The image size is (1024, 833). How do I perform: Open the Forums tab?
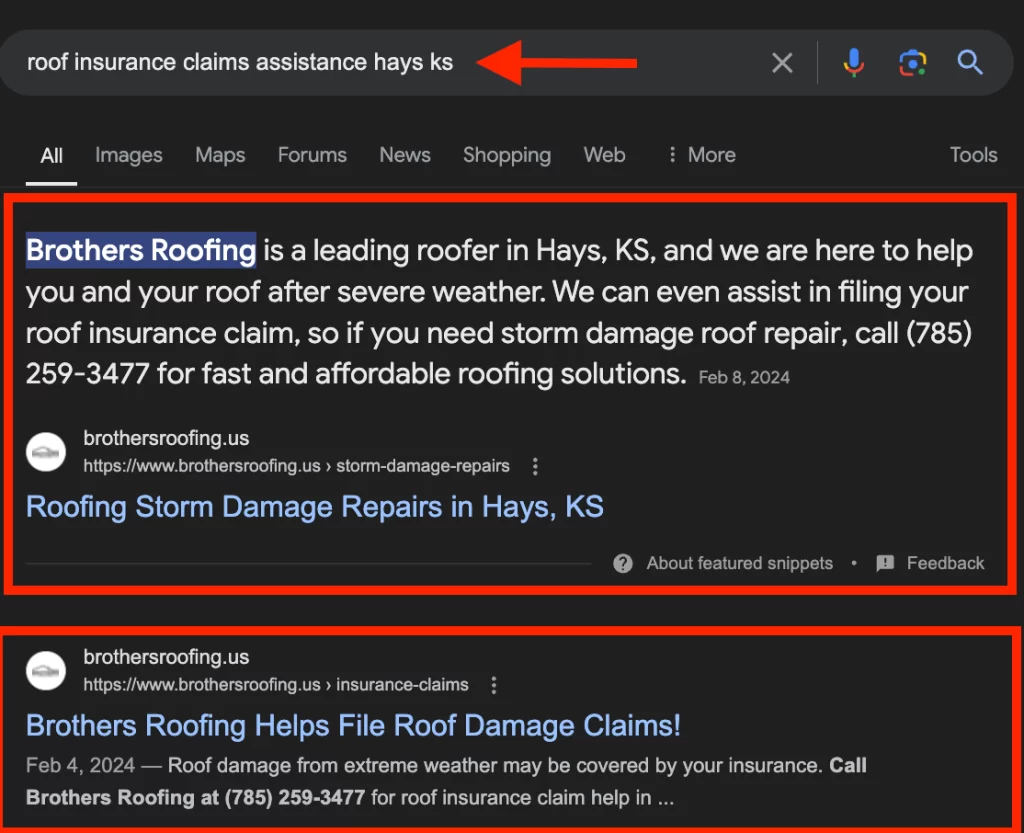tap(312, 155)
